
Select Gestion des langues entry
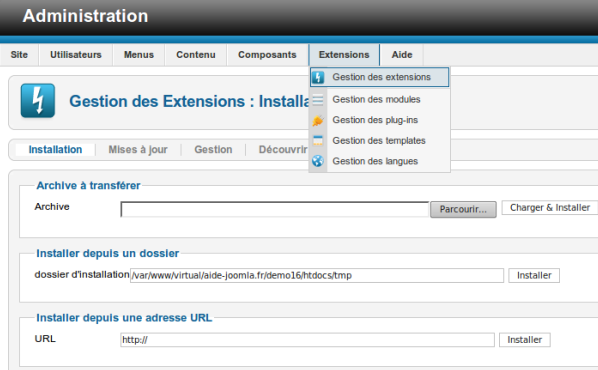point(379,161)
